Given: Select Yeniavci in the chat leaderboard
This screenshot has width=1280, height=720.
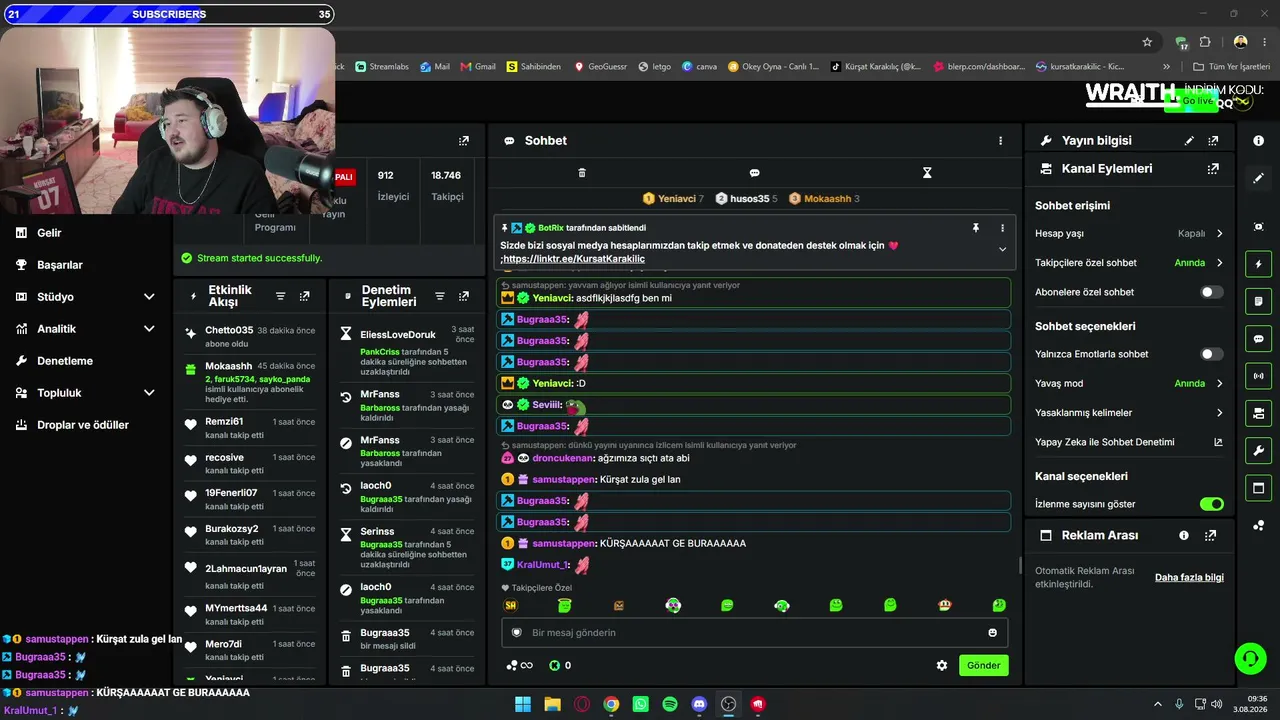Looking at the screenshot, I should point(673,199).
